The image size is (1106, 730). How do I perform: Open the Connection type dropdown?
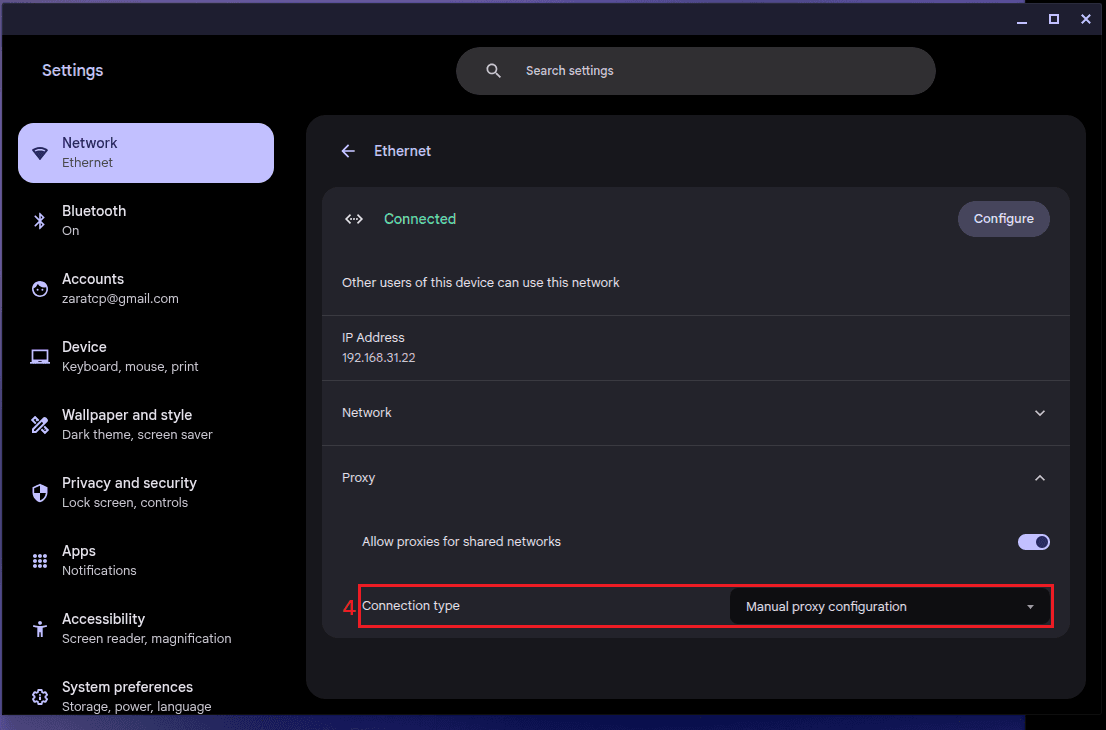(x=889, y=607)
